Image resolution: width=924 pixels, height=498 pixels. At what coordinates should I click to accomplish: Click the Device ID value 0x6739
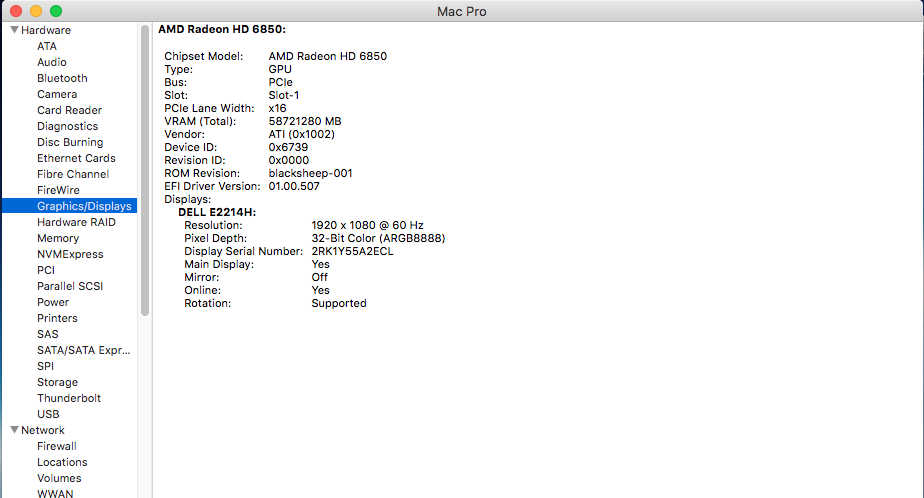click(x=288, y=147)
